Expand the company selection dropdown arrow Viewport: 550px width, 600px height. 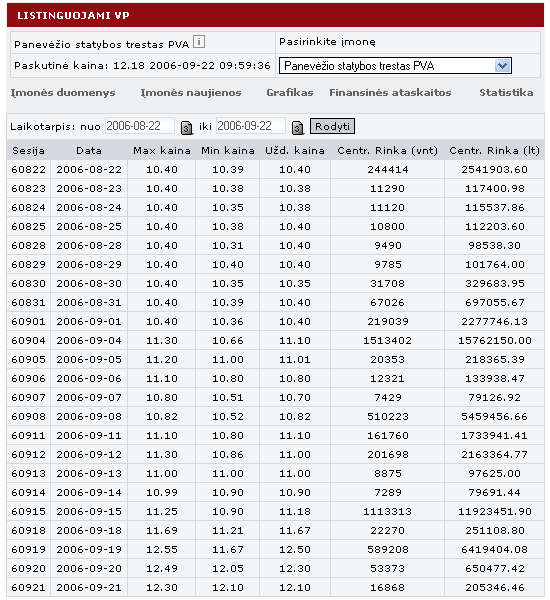pyautogui.click(x=502, y=66)
